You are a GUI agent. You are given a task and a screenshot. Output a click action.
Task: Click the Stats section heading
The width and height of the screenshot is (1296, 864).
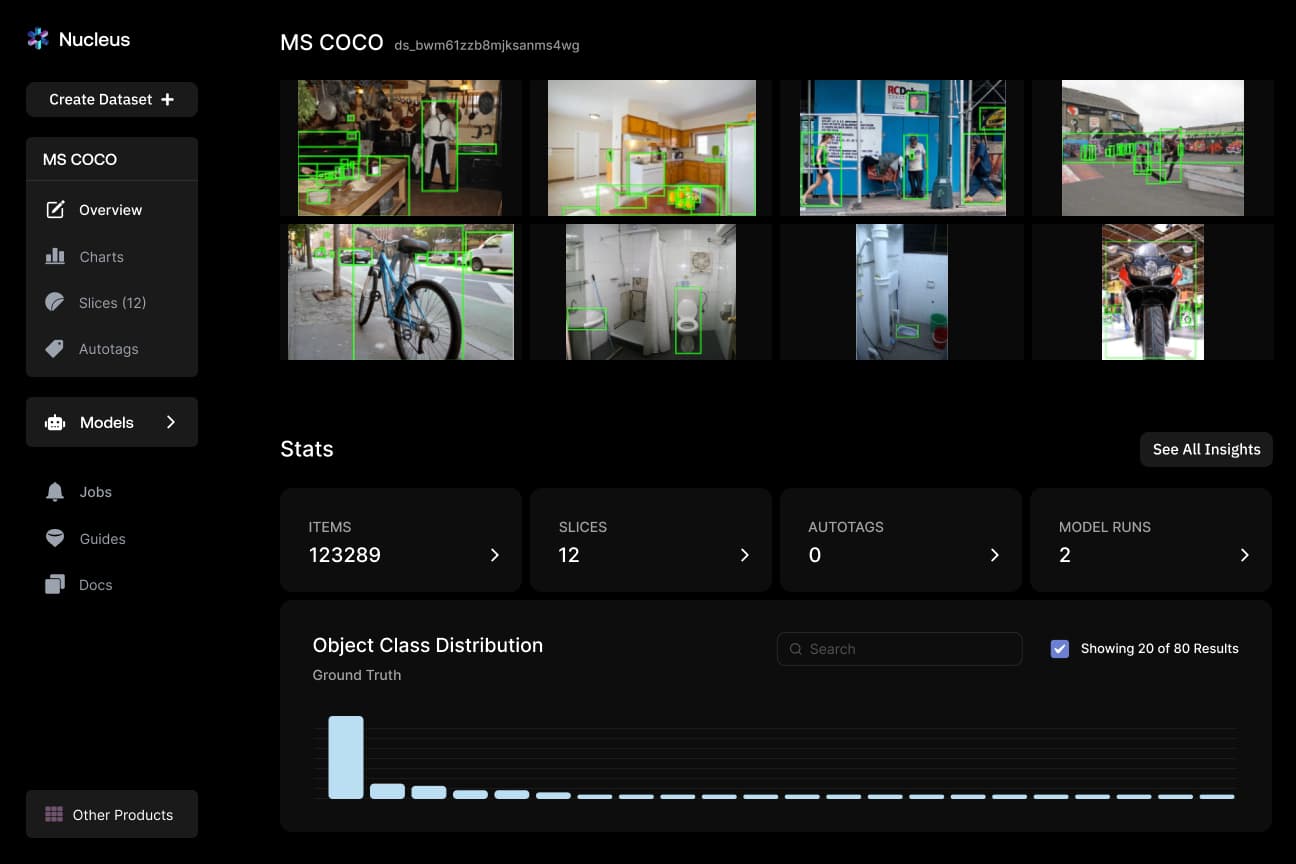coord(307,449)
